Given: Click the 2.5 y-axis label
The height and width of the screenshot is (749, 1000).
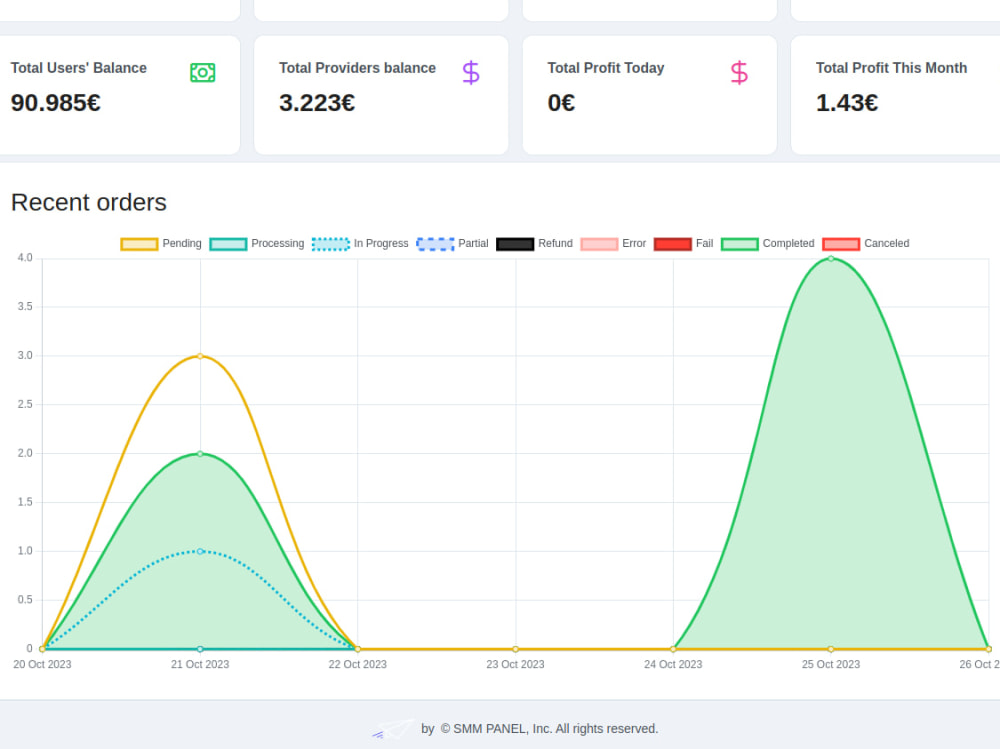Looking at the screenshot, I should coord(25,404).
